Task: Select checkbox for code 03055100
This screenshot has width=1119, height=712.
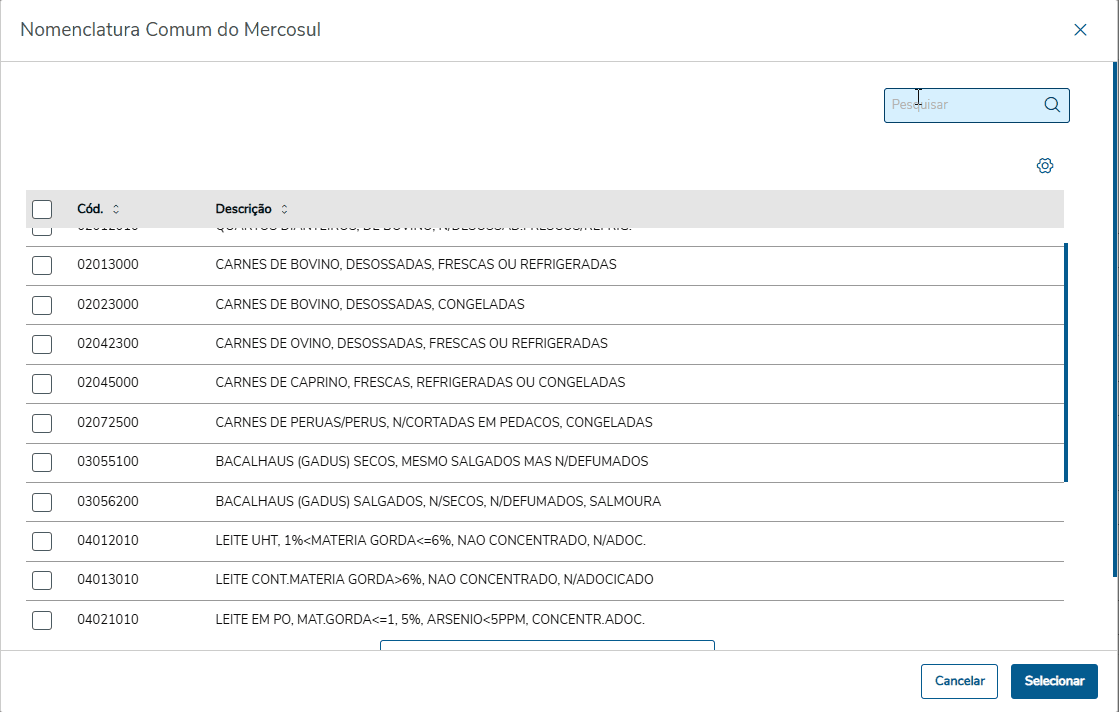Action: 42,462
